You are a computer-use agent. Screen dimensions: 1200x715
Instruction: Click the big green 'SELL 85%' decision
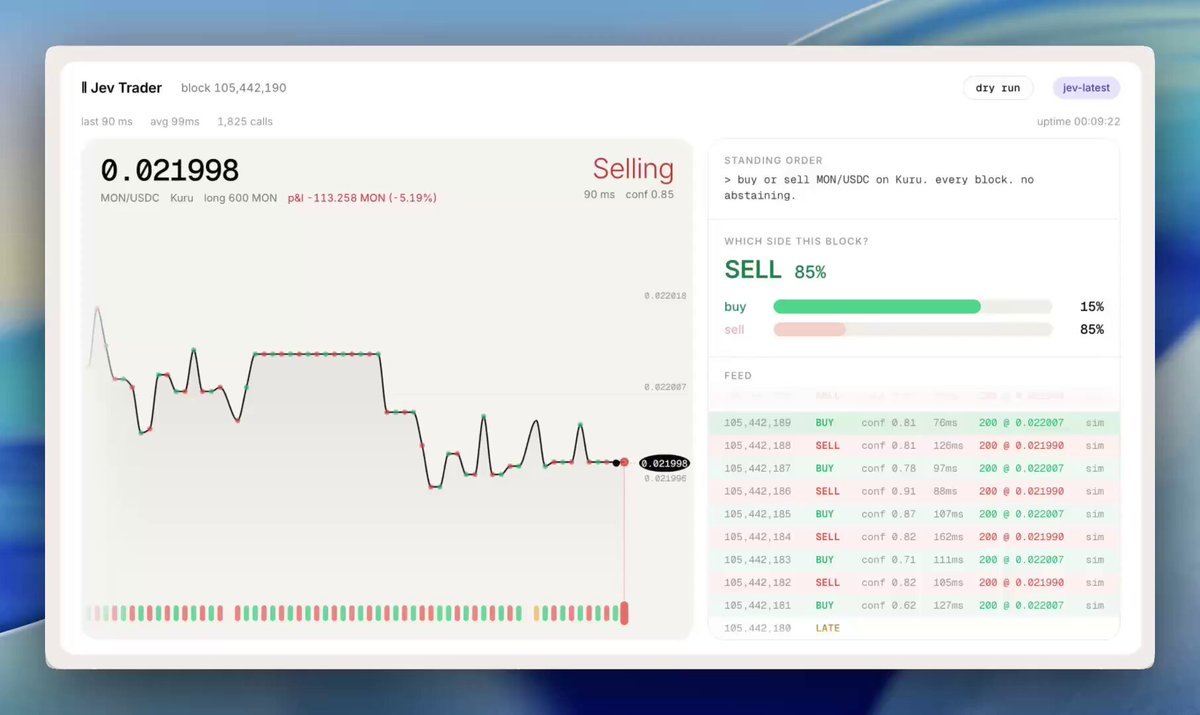775,270
